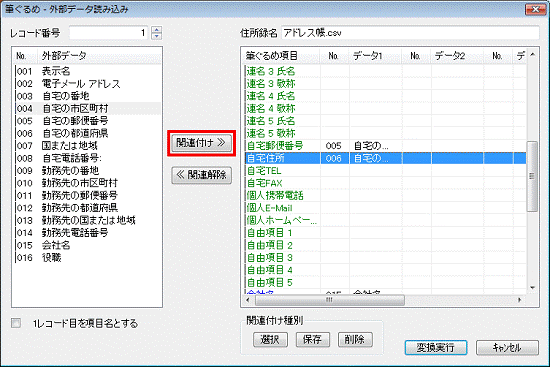Click vertical scrollbar up arrow
This screenshot has width=550, height=367.
click(532, 54)
